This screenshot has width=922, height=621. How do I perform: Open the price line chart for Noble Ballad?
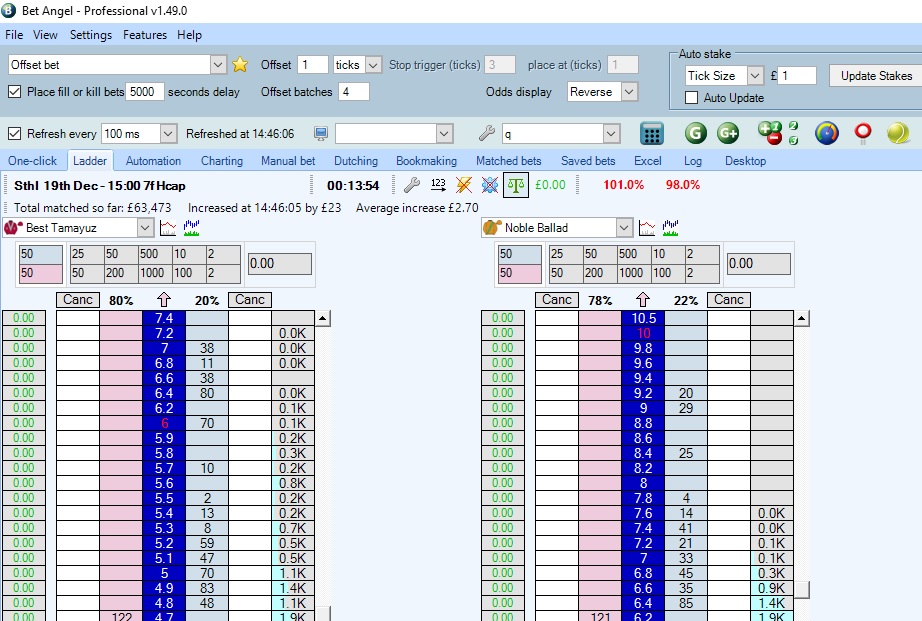(x=647, y=228)
